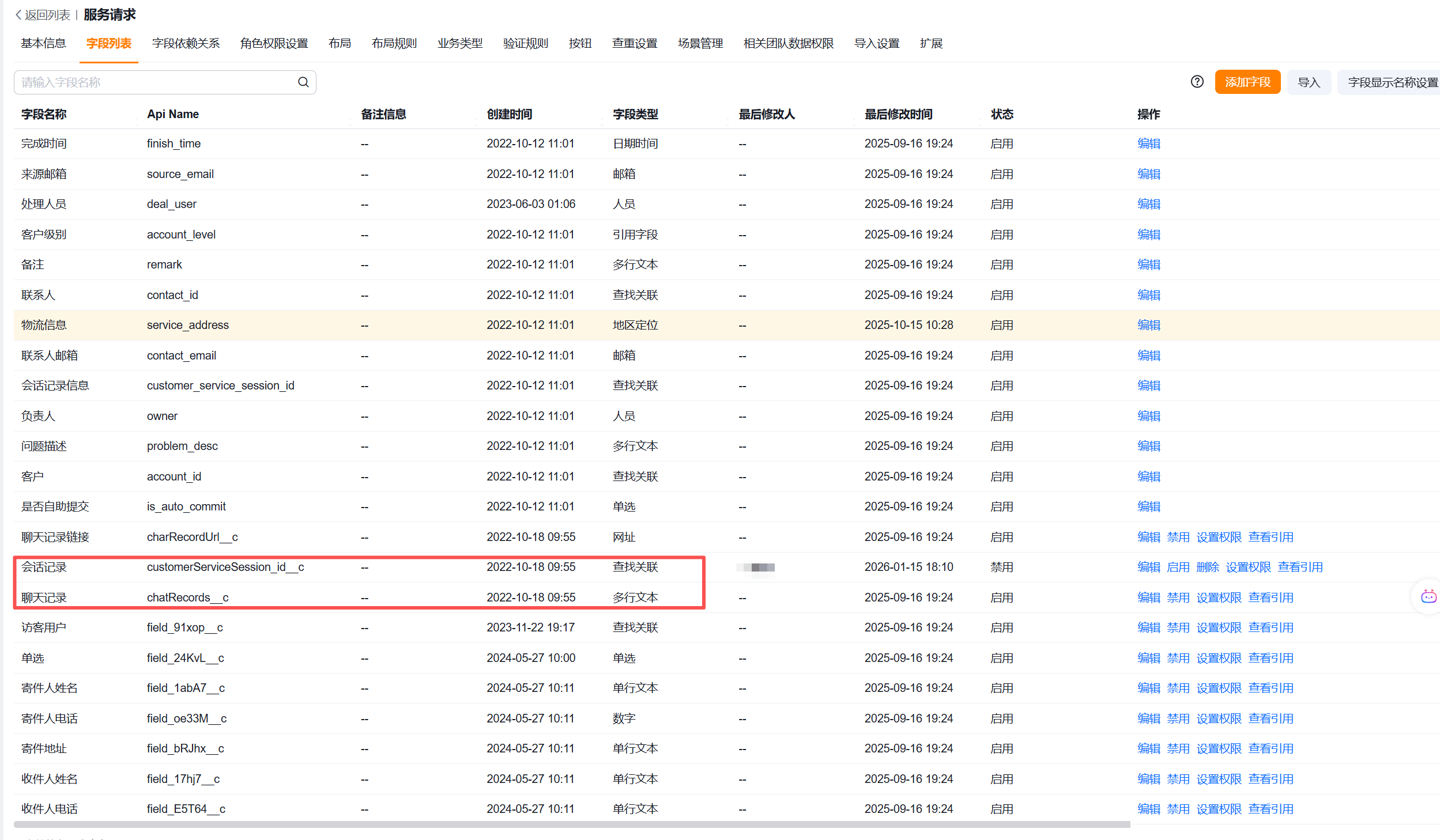Click the 创建时间 column header
The image size is (1440, 840).
(x=509, y=114)
